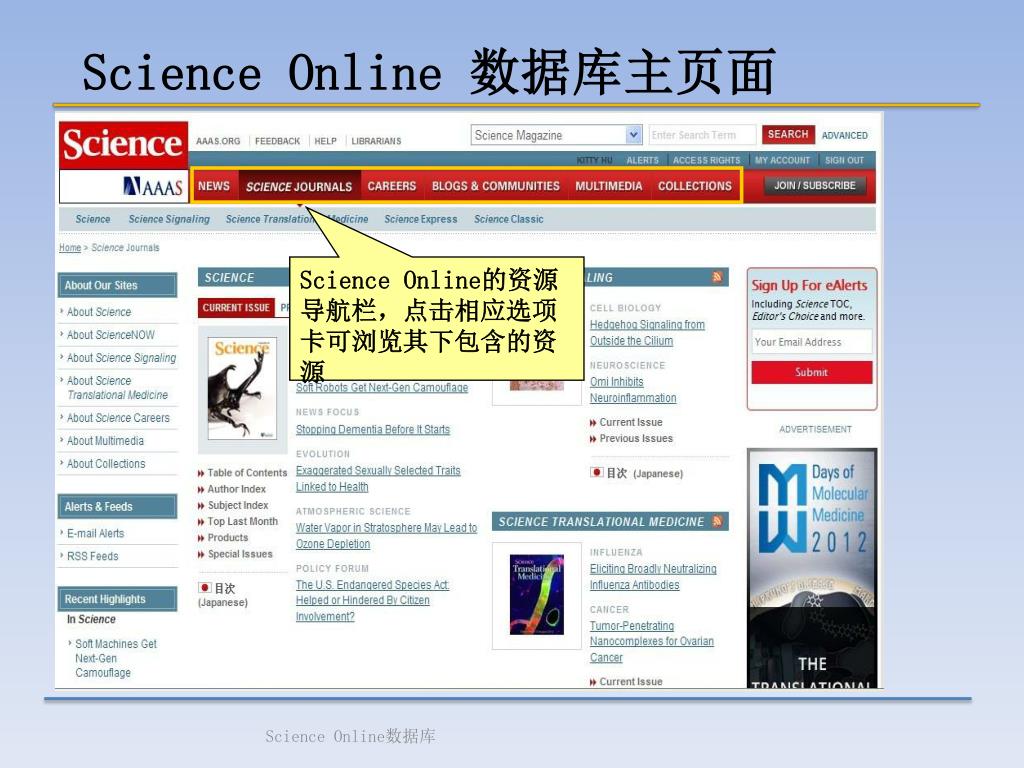This screenshot has width=1024, height=768.
Task: Open Subject Index link
Action: point(238,505)
